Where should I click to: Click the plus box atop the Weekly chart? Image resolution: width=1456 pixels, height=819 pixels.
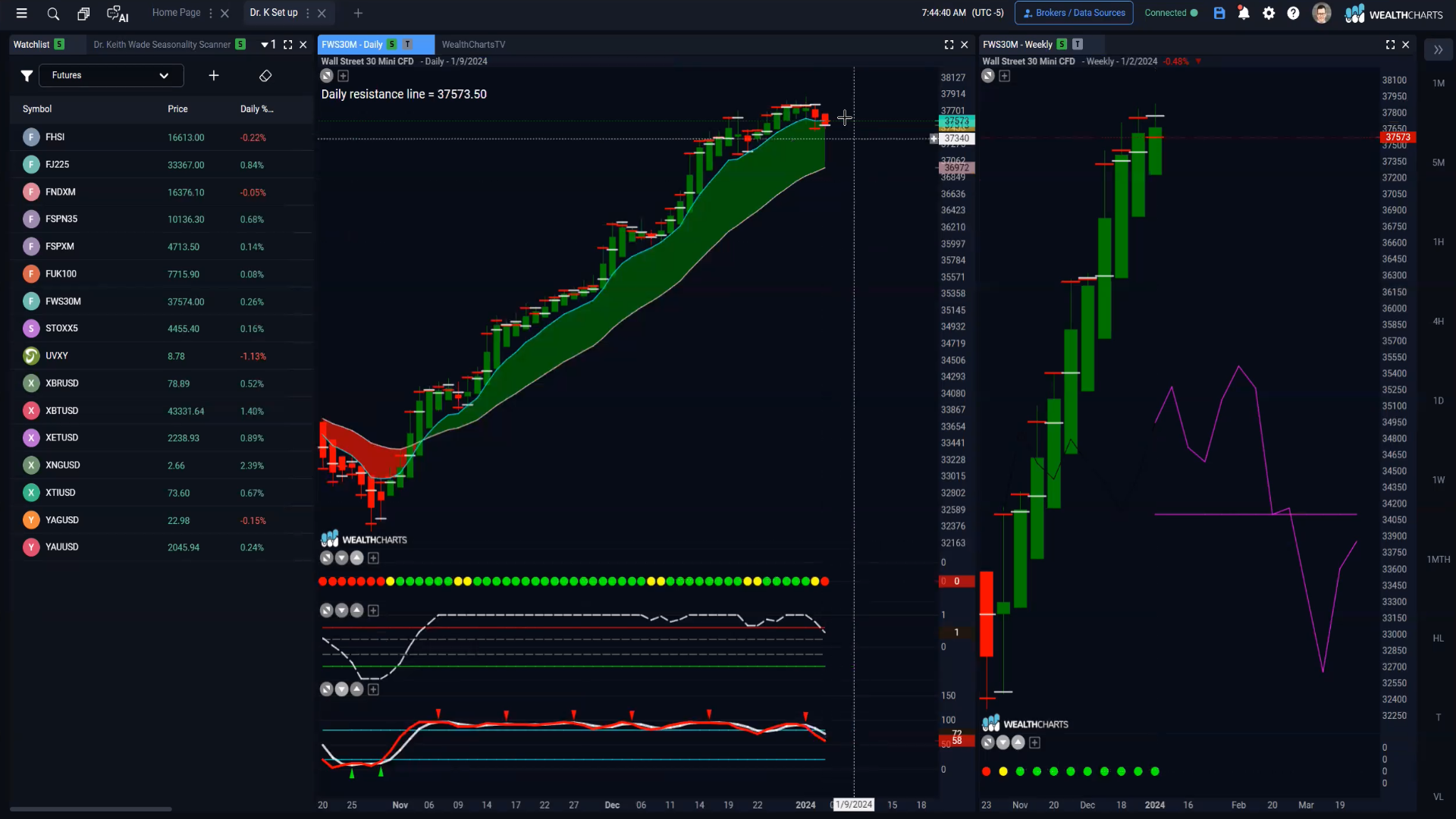pos(1005,76)
